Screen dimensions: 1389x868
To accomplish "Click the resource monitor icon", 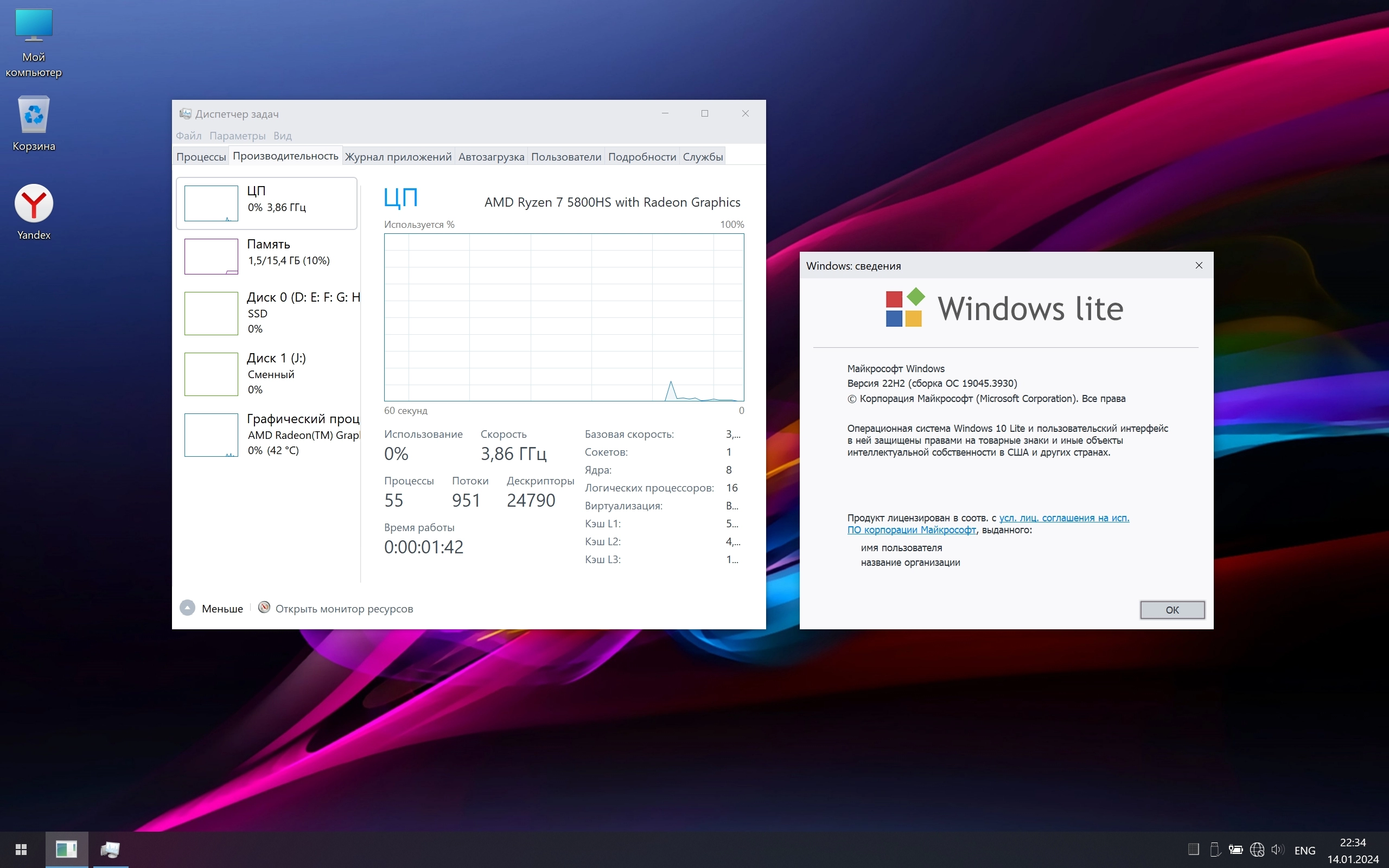I will [264, 608].
